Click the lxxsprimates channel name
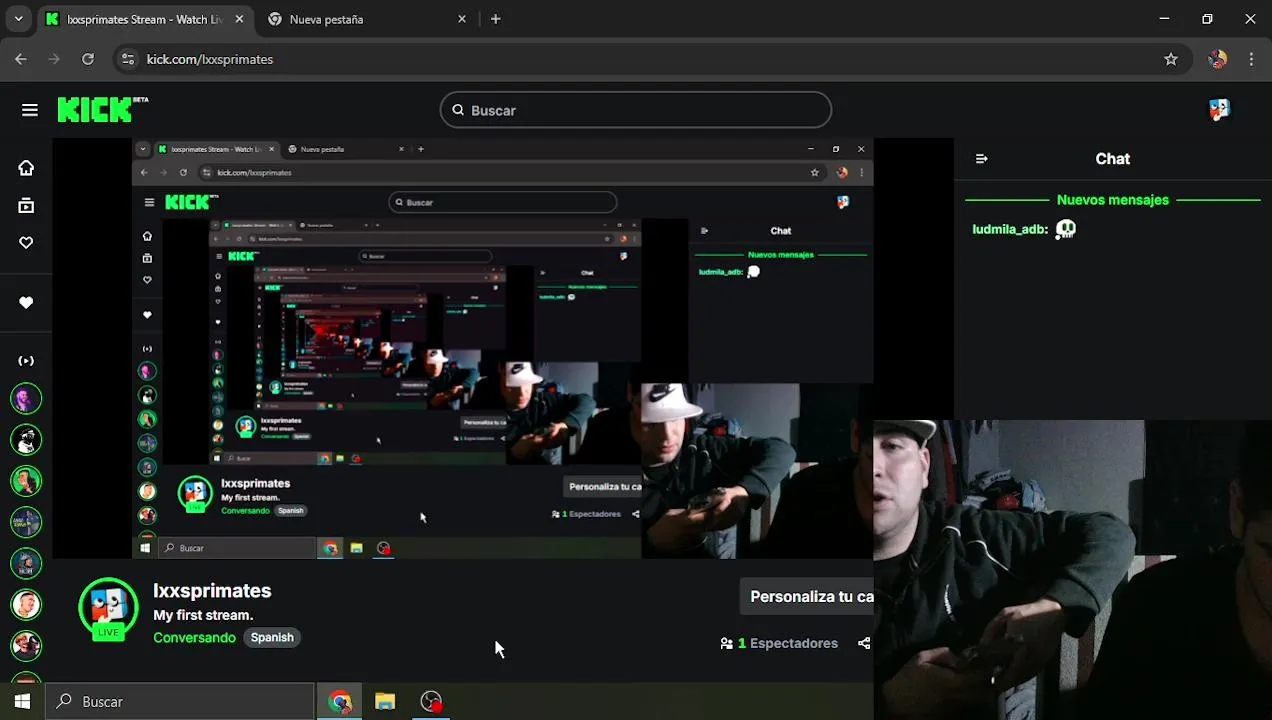Viewport: 1272px width, 720px height. (x=212, y=590)
